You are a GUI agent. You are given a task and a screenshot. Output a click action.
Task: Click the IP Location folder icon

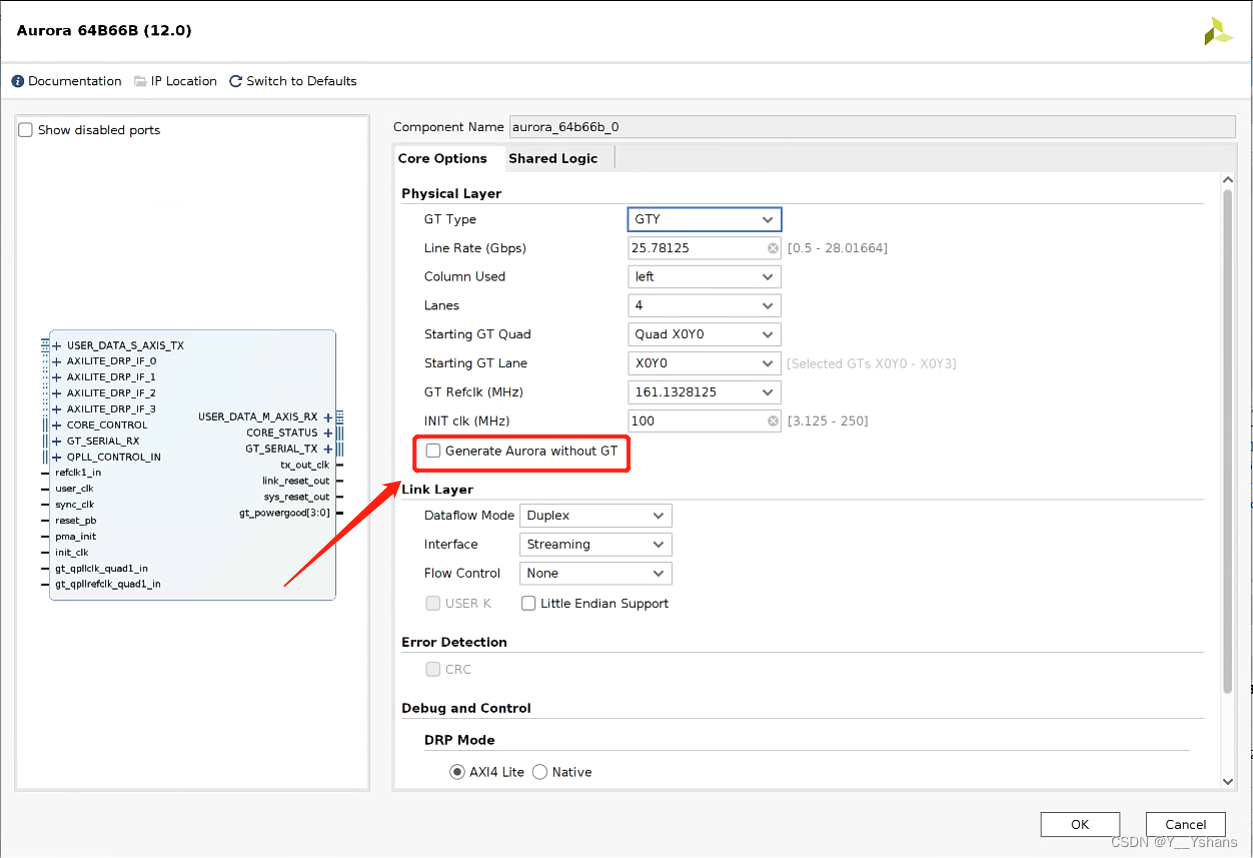click(x=141, y=81)
